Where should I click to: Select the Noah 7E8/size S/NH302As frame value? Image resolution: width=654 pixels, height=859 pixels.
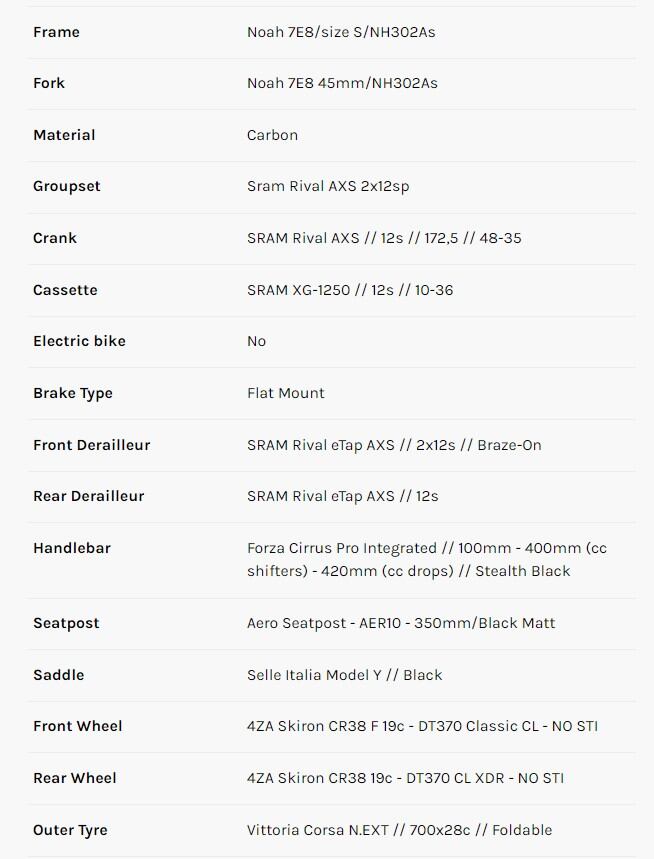point(341,32)
